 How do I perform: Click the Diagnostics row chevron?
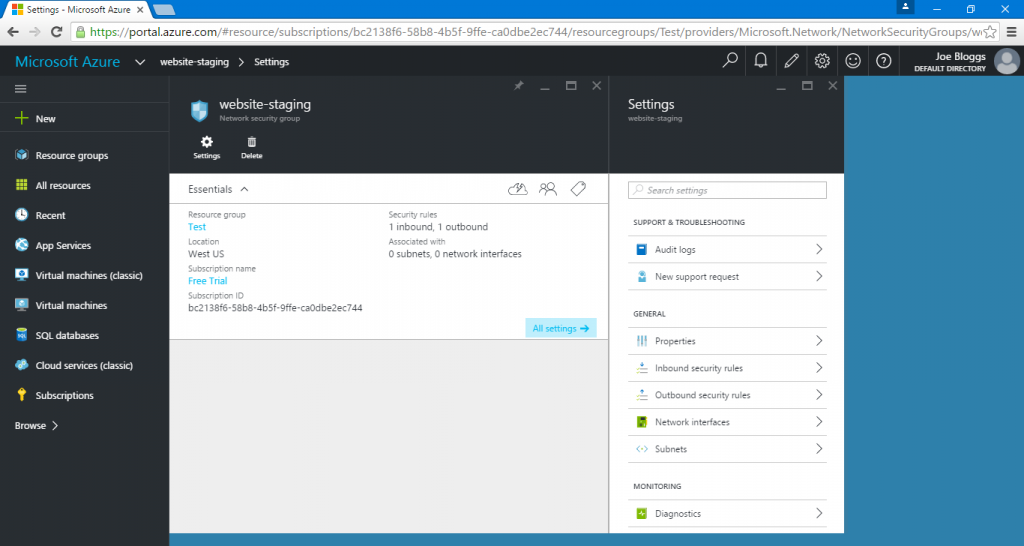[x=819, y=513]
